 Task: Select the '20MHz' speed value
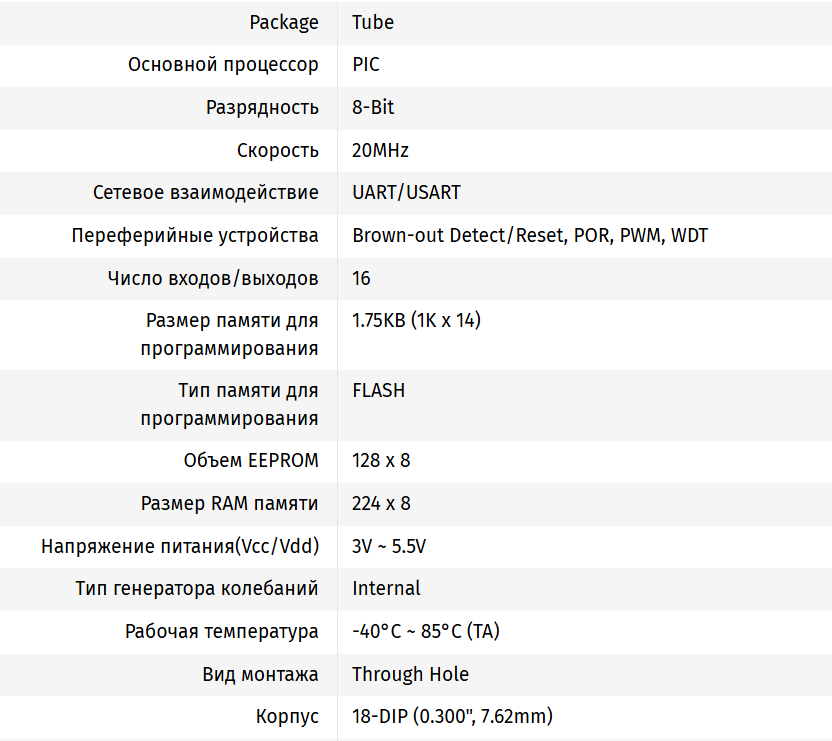click(380, 151)
